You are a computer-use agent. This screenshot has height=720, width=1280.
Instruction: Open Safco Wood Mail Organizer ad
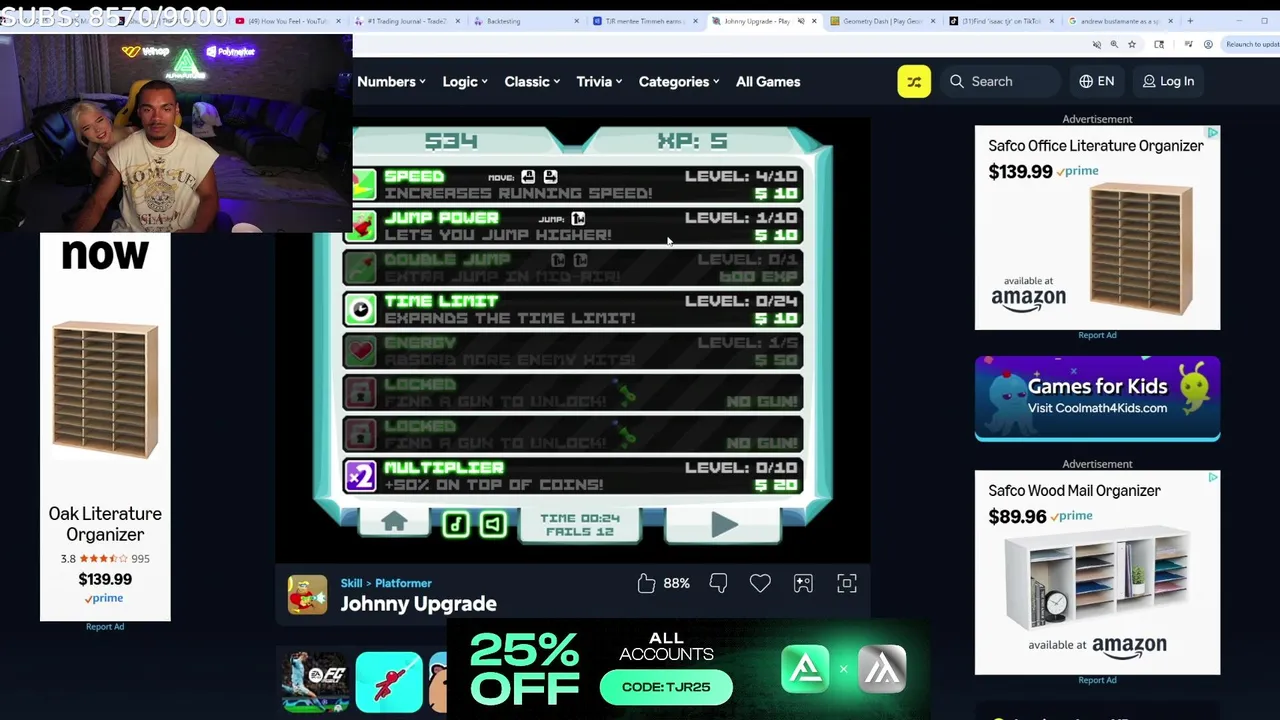point(1097,573)
